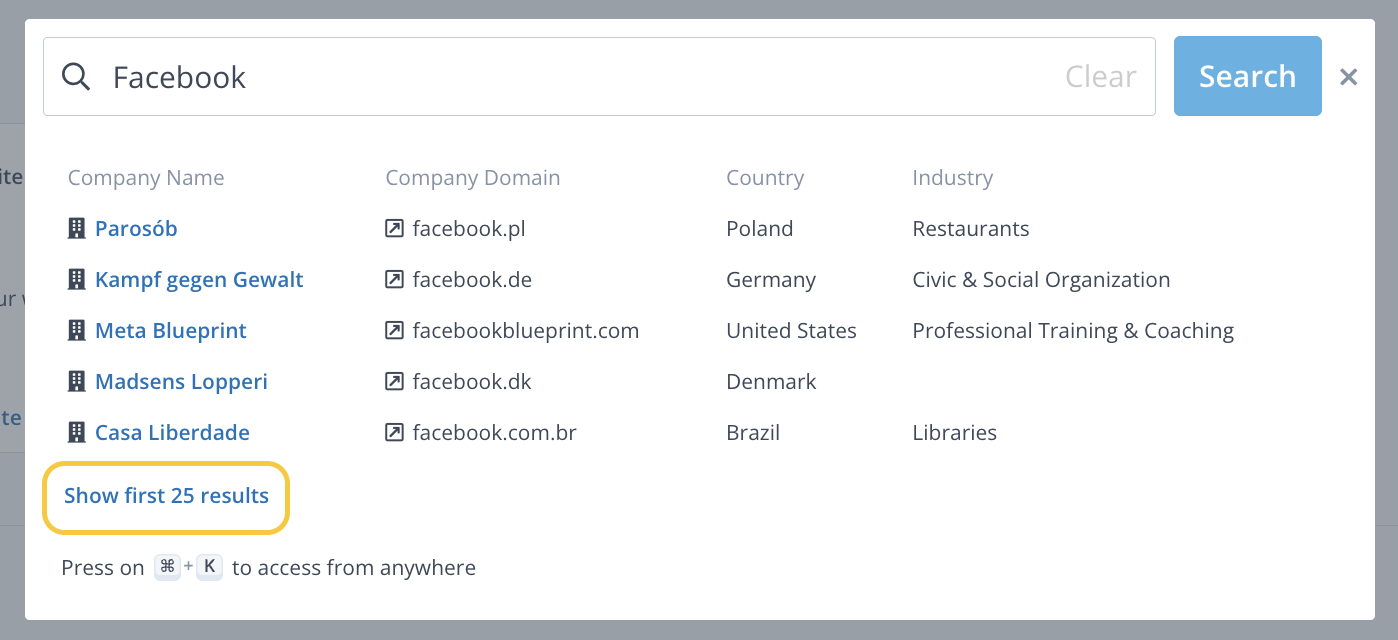The image size is (1398, 640).
Task: Click external link icon for facebook.dk
Action: point(394,382)
